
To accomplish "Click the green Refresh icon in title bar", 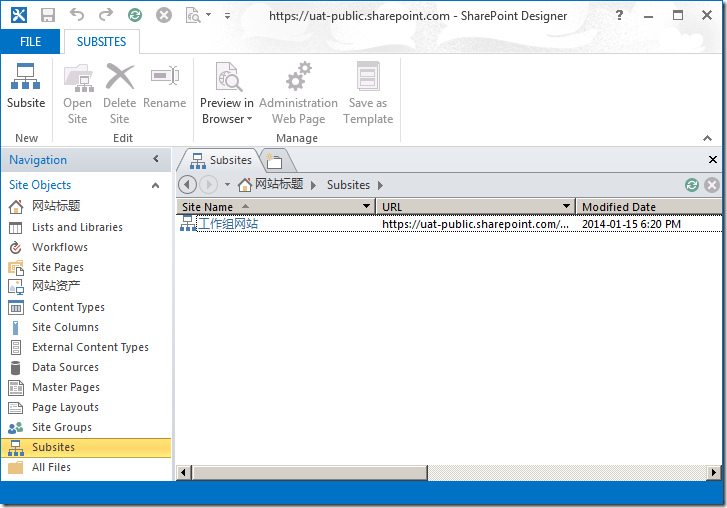I will point(135,15).
